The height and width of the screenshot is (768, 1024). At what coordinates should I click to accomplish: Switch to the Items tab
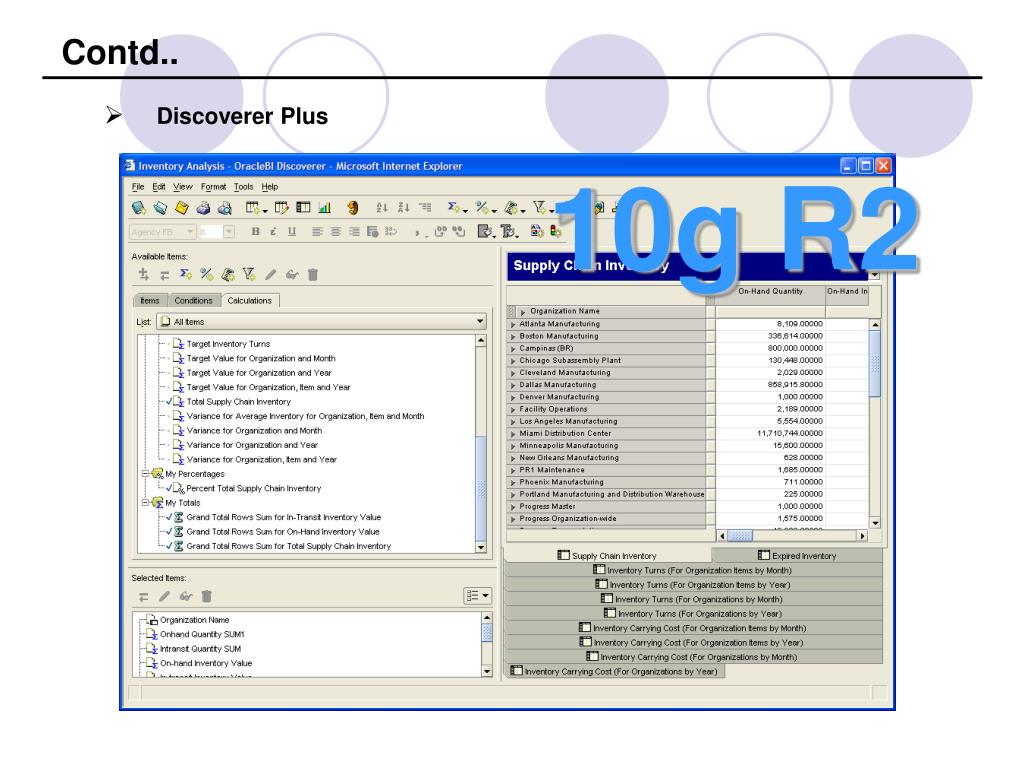click(150, 300)
